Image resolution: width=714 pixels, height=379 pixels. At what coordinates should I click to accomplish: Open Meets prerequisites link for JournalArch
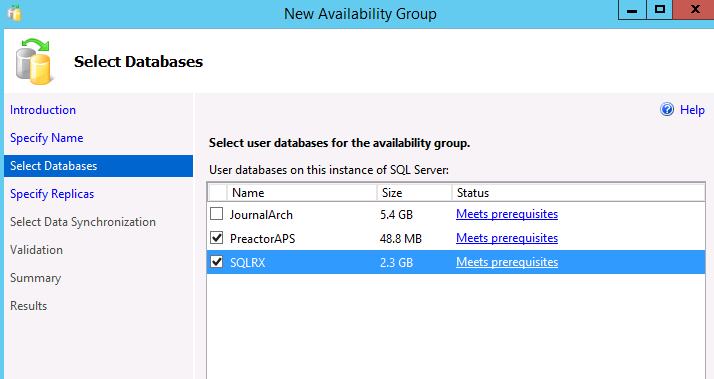(507, 214)
